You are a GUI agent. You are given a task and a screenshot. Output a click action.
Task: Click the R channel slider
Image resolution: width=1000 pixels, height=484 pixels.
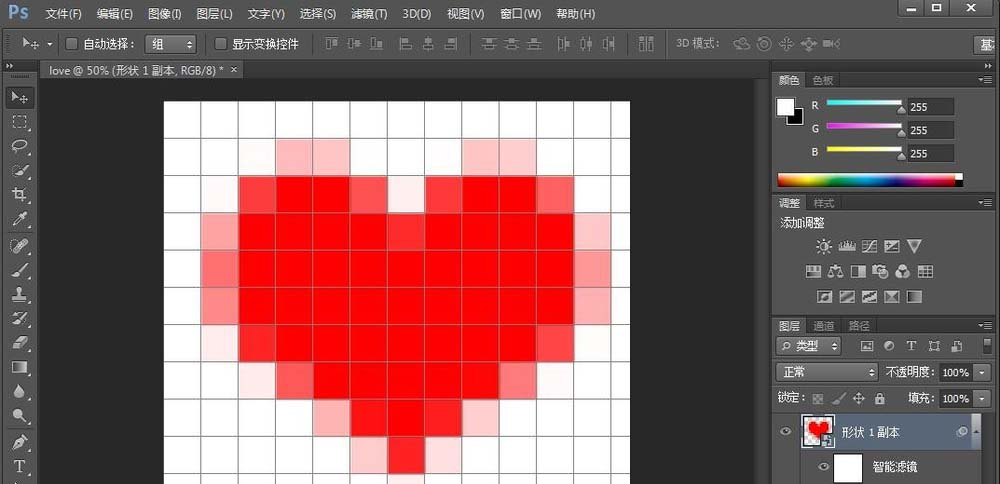point(864,104)
